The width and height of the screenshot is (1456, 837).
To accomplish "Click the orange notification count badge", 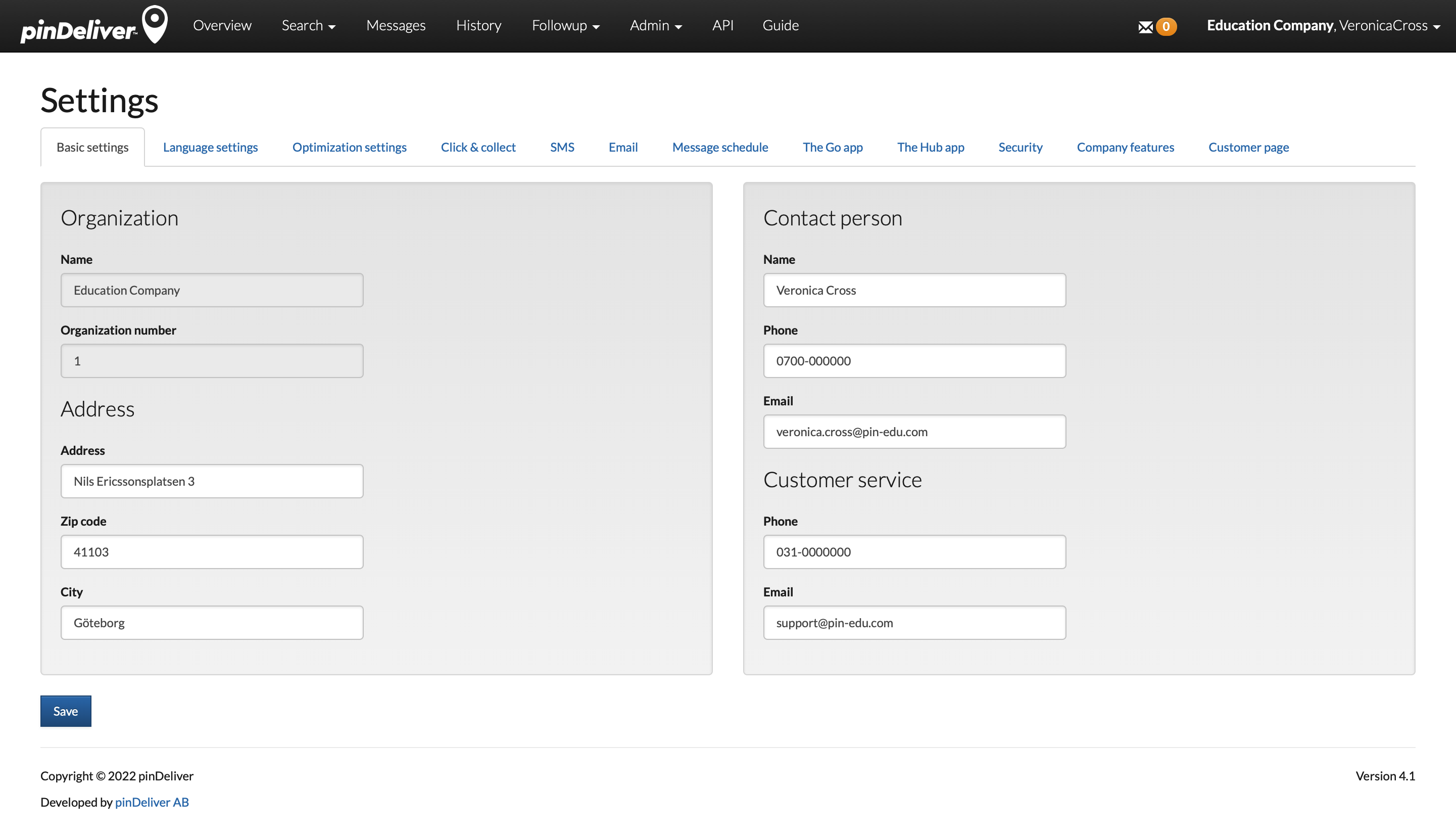I will click(x=1166, y=26).
